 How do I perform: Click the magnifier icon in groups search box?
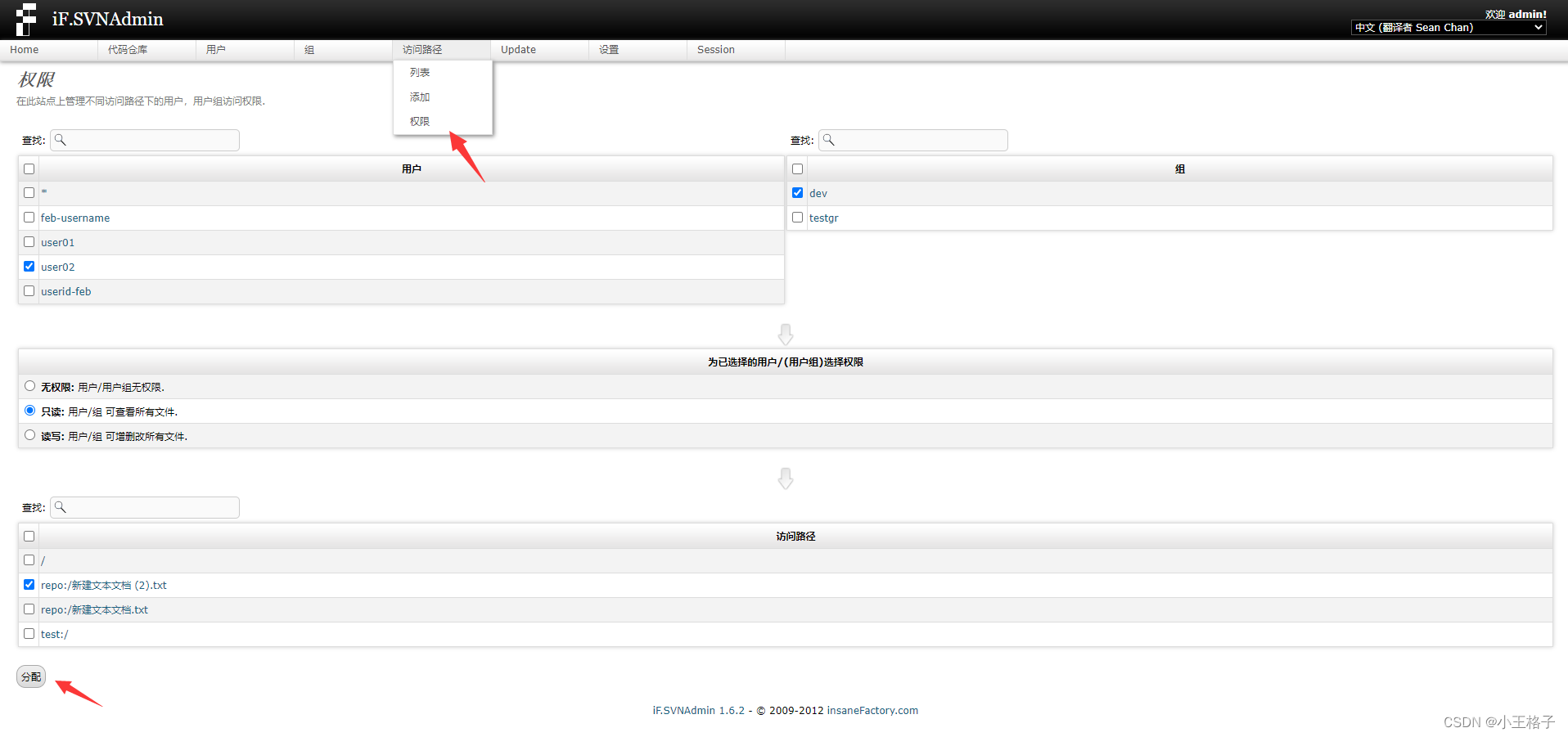[x=828, y=140]
